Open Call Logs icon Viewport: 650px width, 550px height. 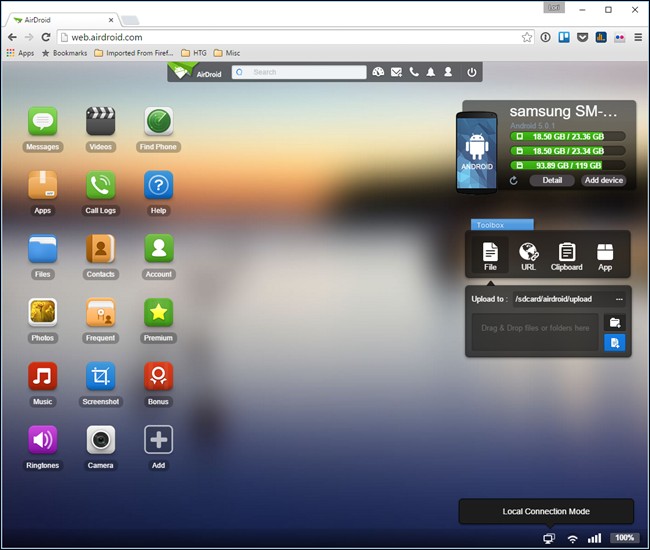100,185
